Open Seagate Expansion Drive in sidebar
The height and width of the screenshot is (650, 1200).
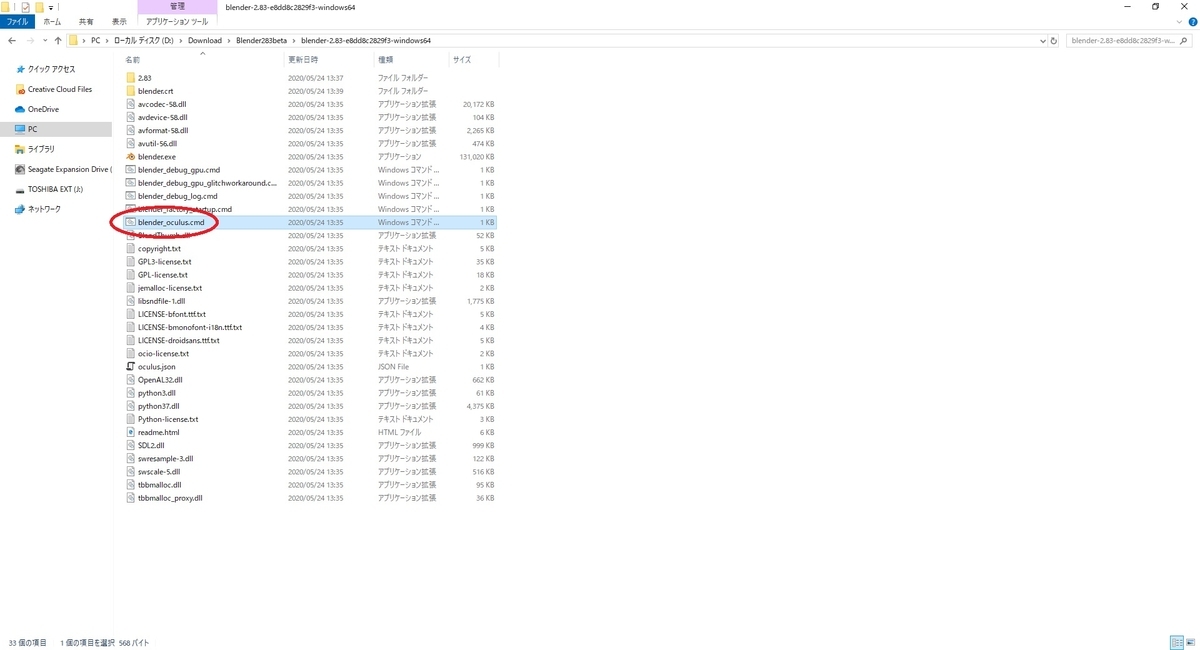62,169
